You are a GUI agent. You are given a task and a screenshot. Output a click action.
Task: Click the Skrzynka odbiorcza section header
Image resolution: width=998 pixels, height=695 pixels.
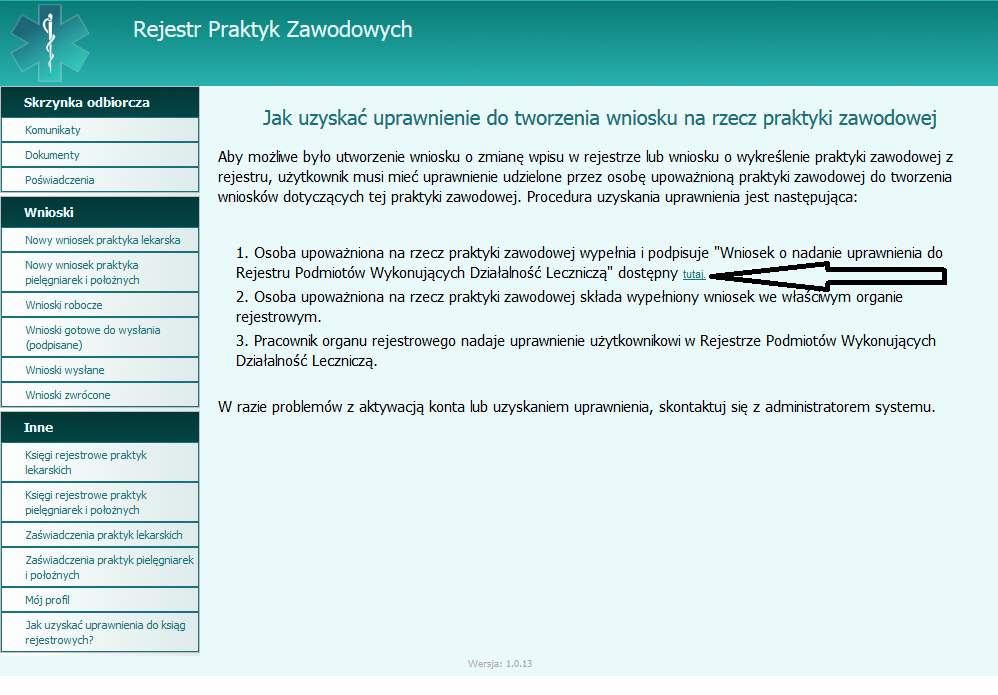[x=100, y=102]
